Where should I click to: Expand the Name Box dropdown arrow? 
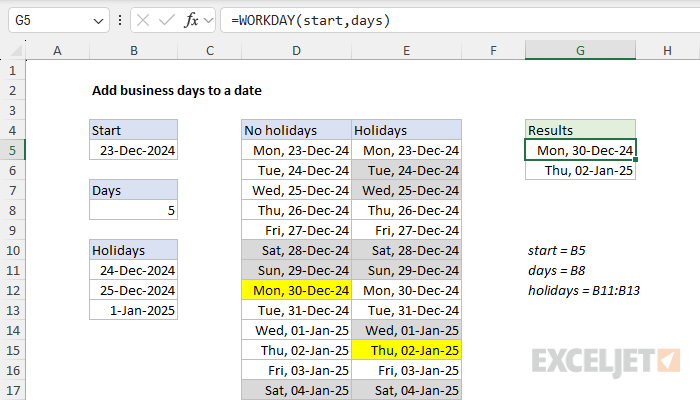(98, 21)
